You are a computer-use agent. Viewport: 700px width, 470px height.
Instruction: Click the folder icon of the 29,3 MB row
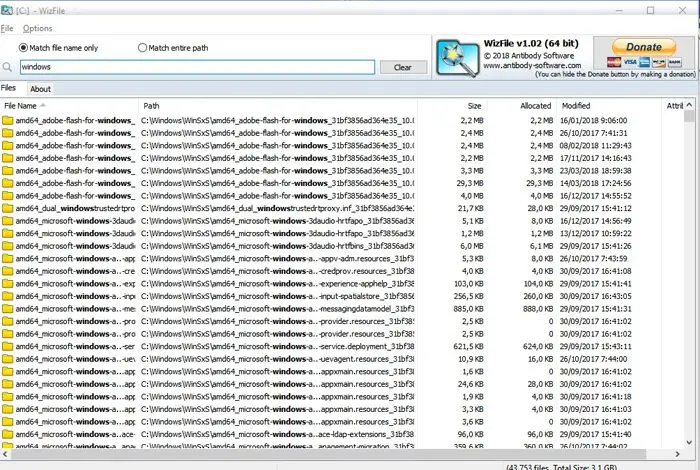(x=7, y=183)
